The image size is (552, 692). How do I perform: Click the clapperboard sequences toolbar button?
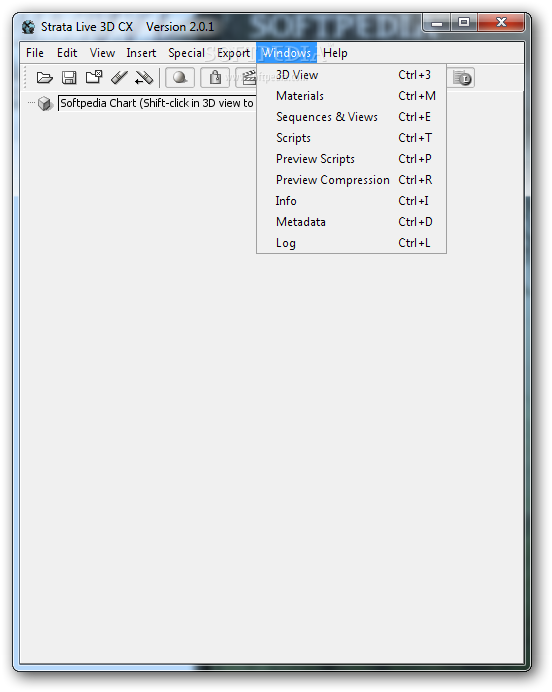[246, 78]
